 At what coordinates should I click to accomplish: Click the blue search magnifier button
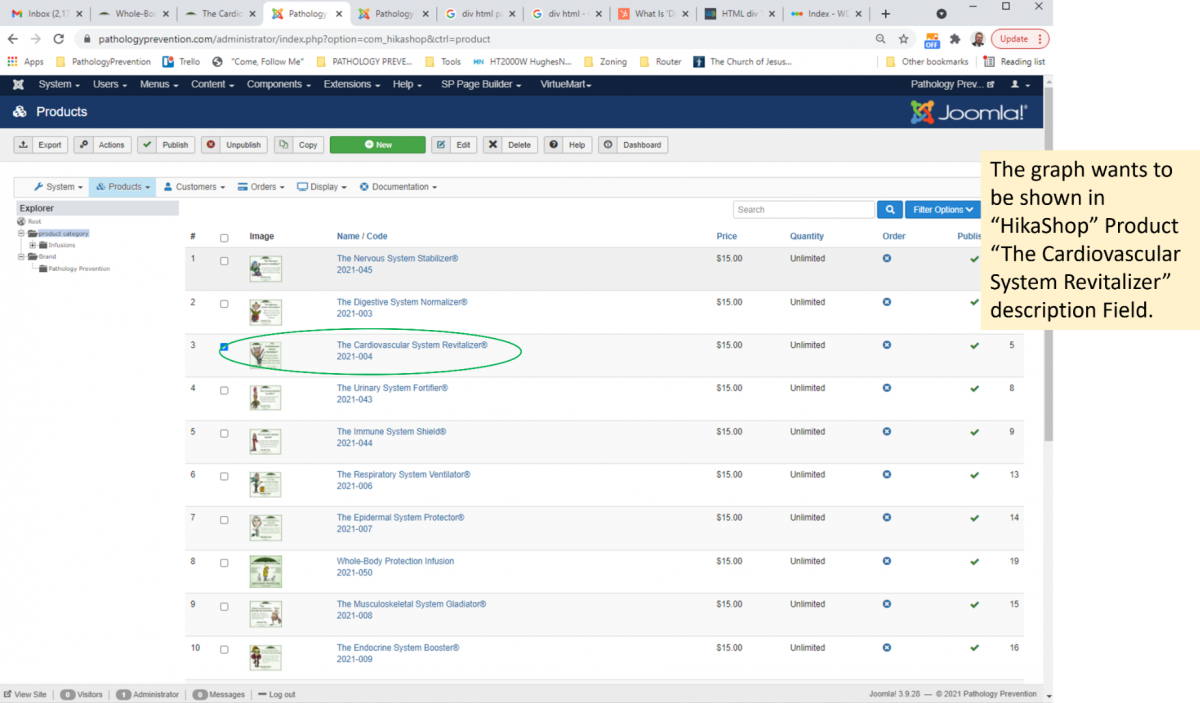click(889, 210)
